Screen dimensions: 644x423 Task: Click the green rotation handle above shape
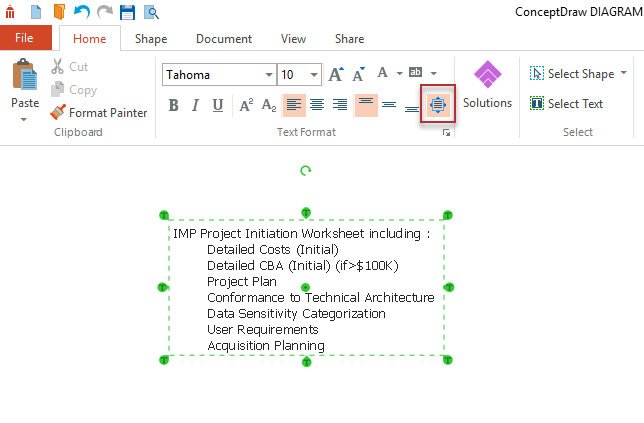pos(305,171)
